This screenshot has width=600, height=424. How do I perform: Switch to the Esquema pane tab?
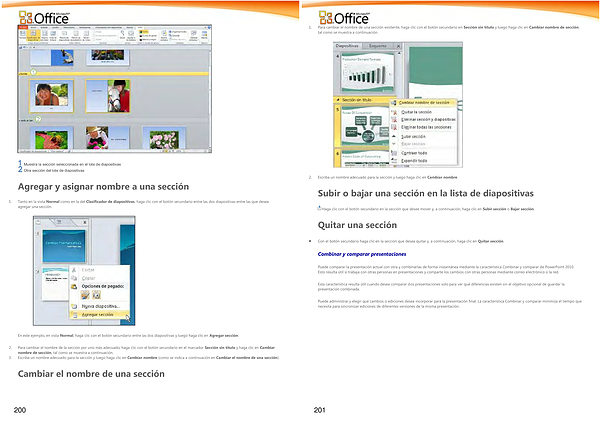[x=377, y=46]
